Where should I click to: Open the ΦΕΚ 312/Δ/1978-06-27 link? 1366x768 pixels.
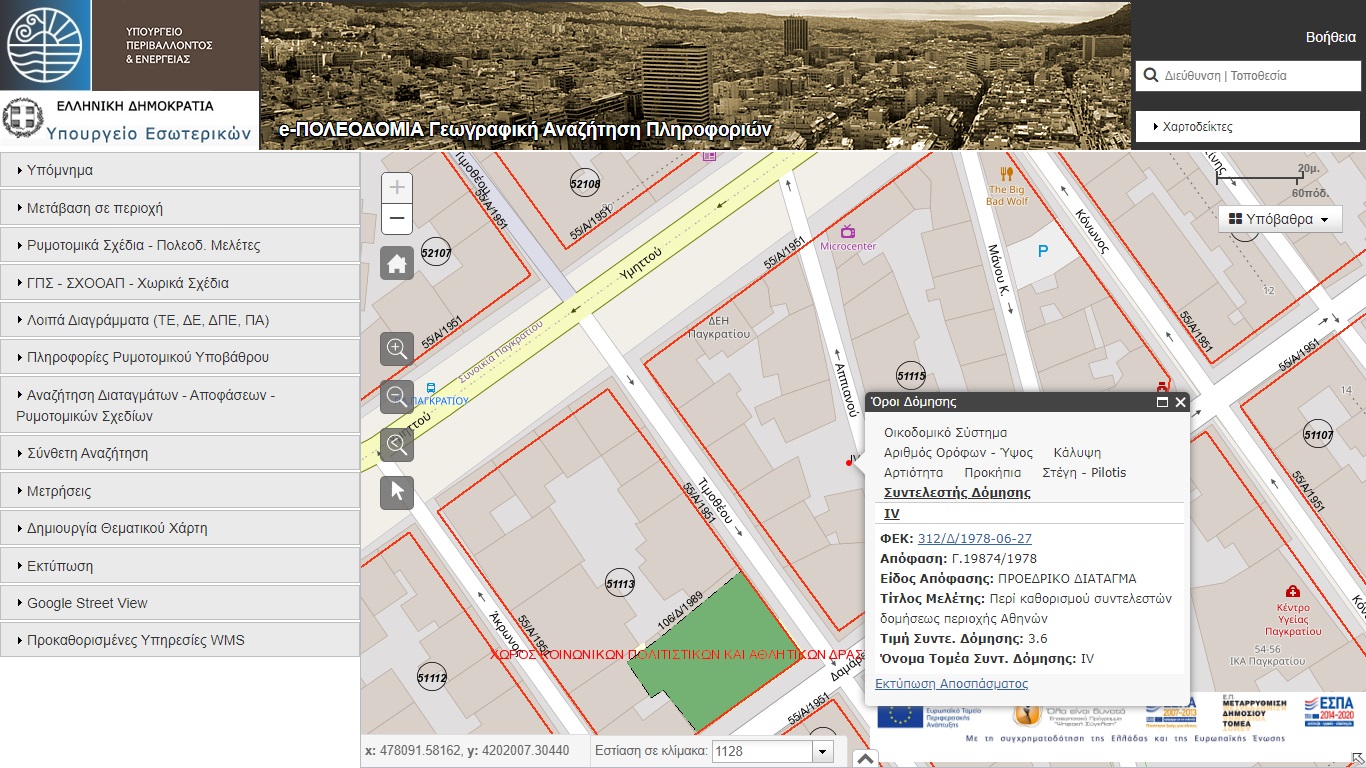coord(974,539)
